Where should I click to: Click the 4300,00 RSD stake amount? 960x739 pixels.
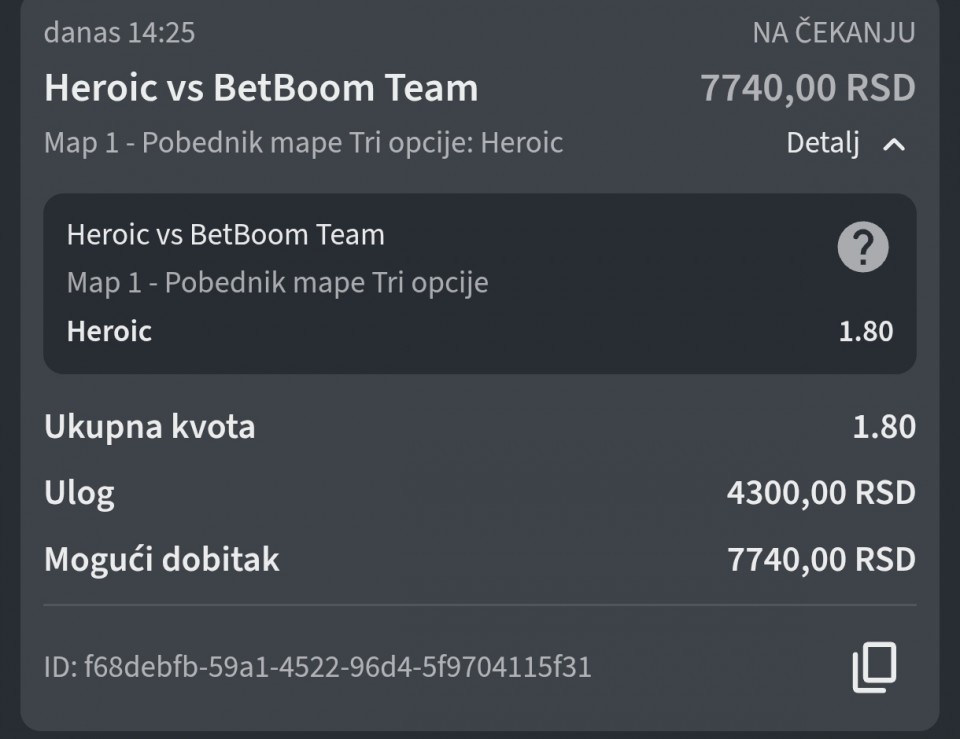[x=820, y=493]
